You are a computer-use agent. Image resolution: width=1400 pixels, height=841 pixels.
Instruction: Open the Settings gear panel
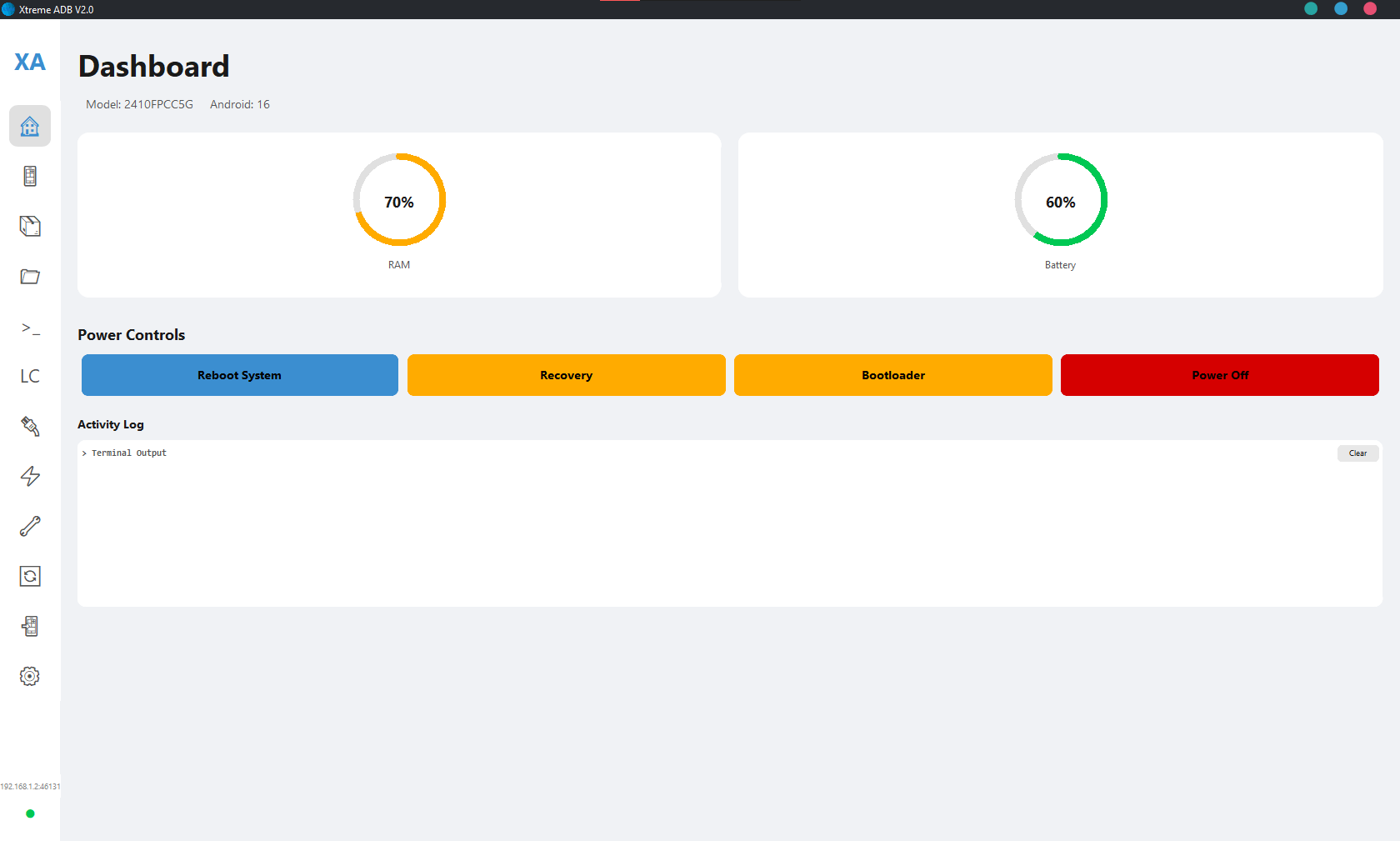tap(29, 676)
